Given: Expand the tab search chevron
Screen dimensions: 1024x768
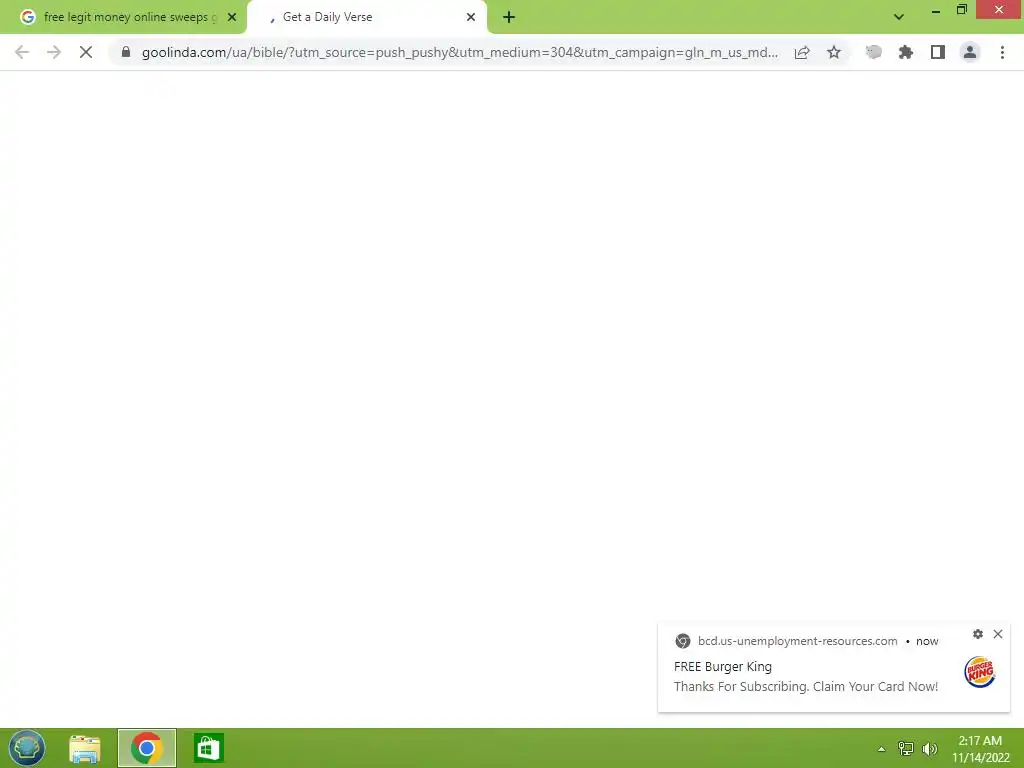Looking at the screenshot, I should point(899,17).
